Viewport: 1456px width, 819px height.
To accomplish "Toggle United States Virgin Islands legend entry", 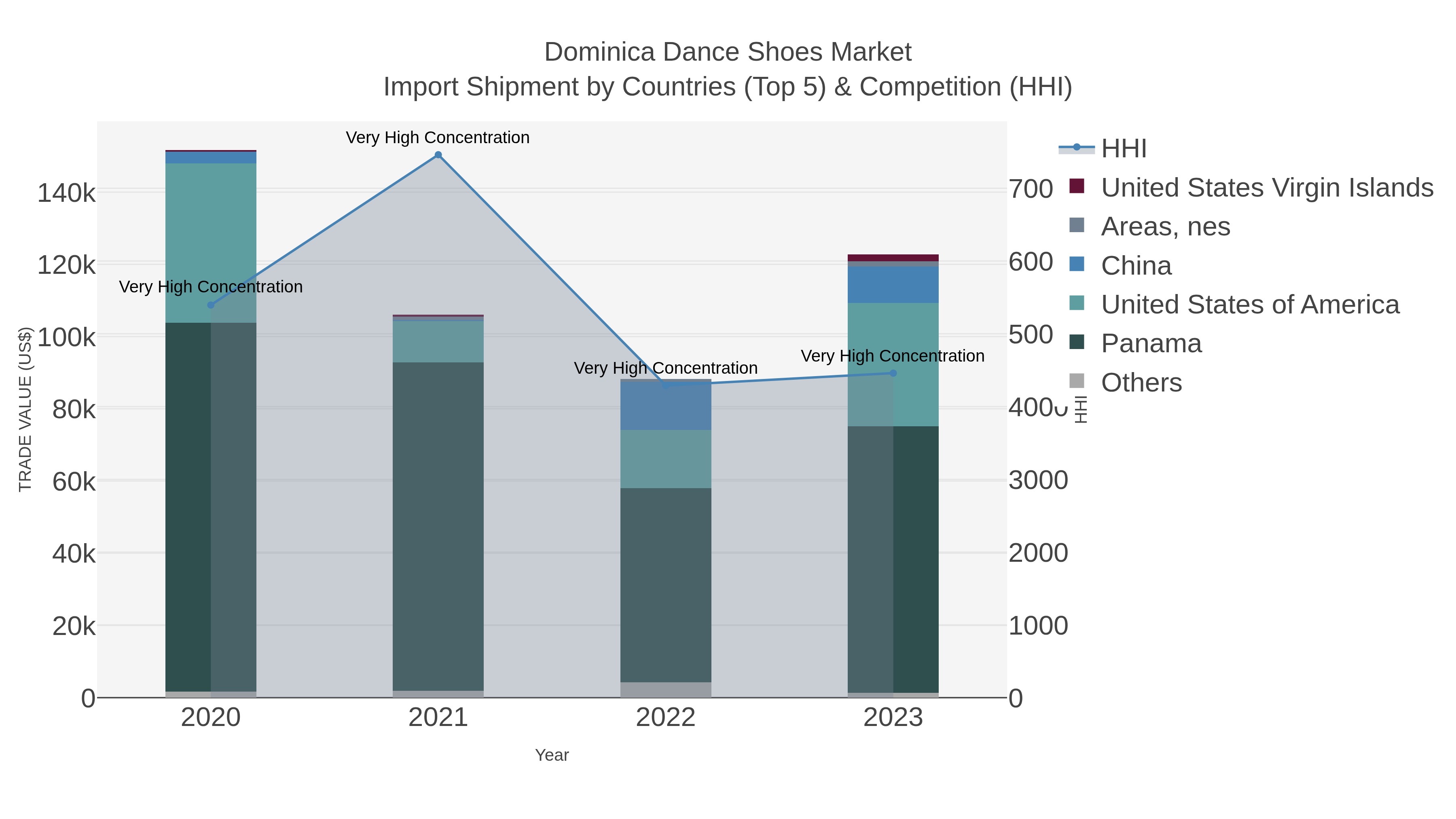I will tap(1251, 188).
